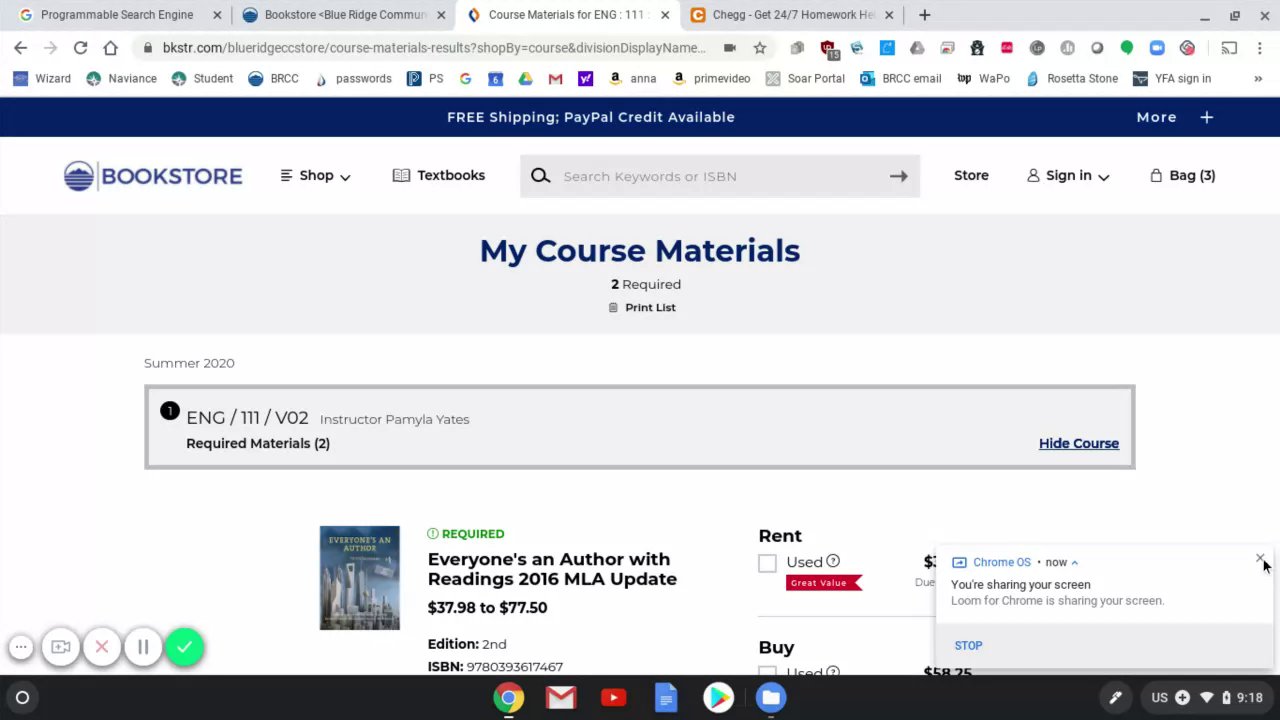This screenshot has width=1280, height=720.
Task: Expand the Shop dropdown menu
Action: click(x=316, y=176)
